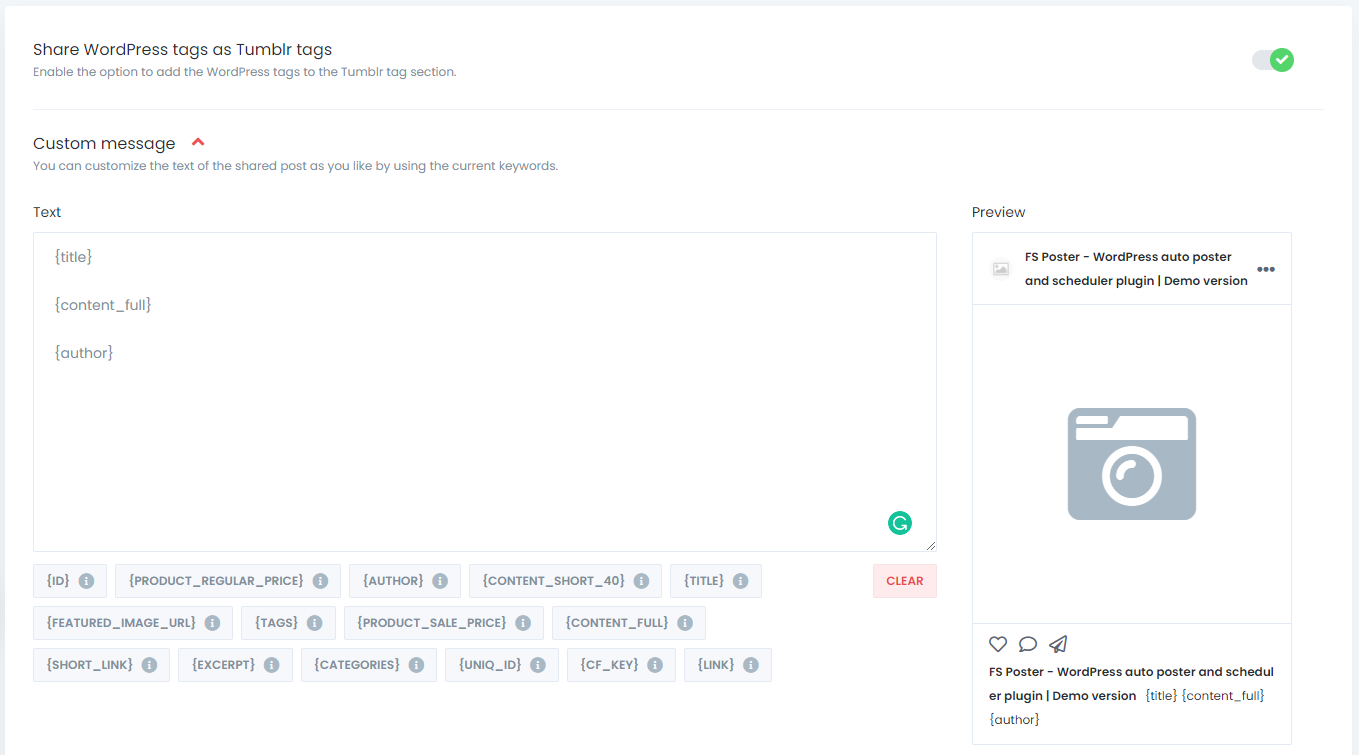
Task: Show info for {FEATURED_IMAGE_URL} keyword
Action: (x=212, y=623)
